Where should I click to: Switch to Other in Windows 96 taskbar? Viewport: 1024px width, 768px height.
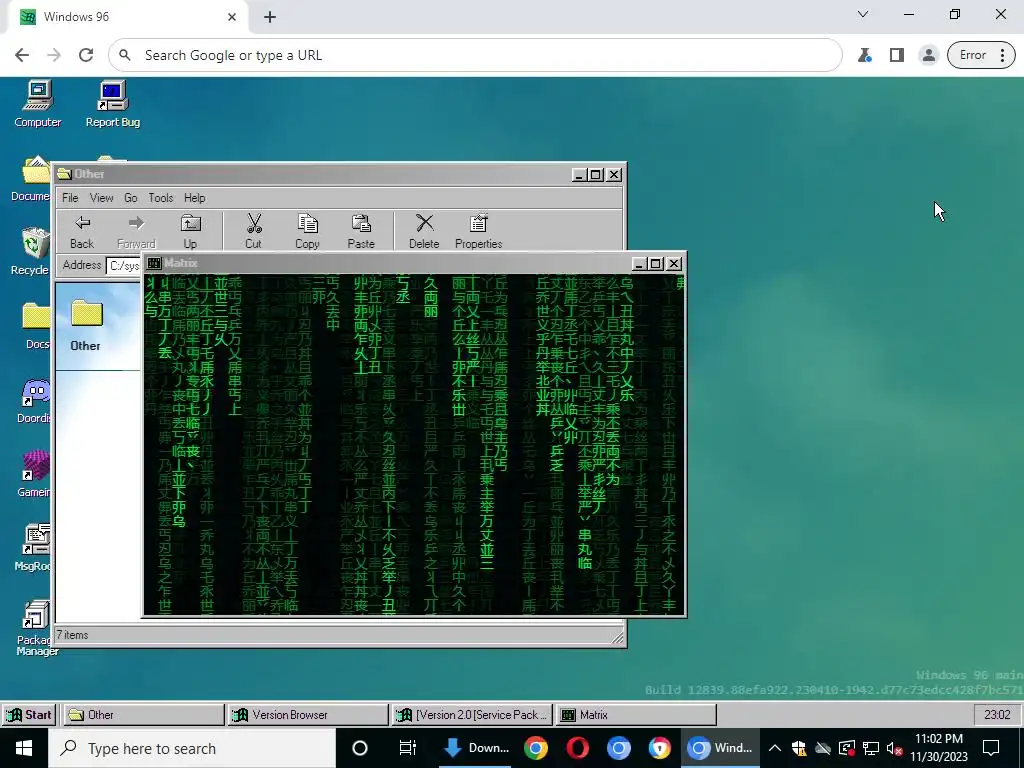click(x=144, y=714)
